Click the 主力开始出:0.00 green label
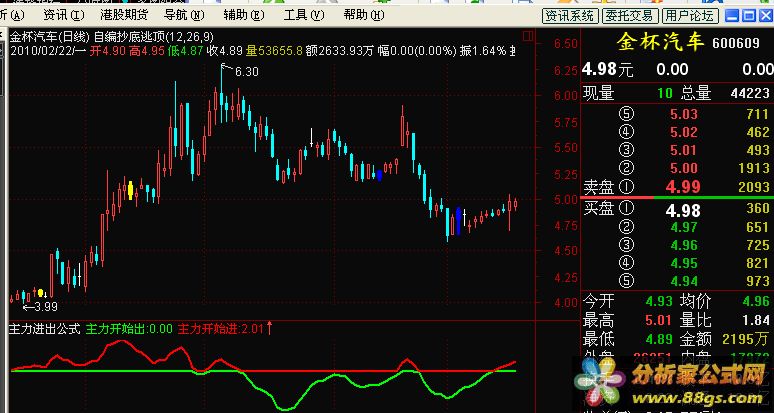774x413 pixels. pyautogui.click(x=129, y=329)
